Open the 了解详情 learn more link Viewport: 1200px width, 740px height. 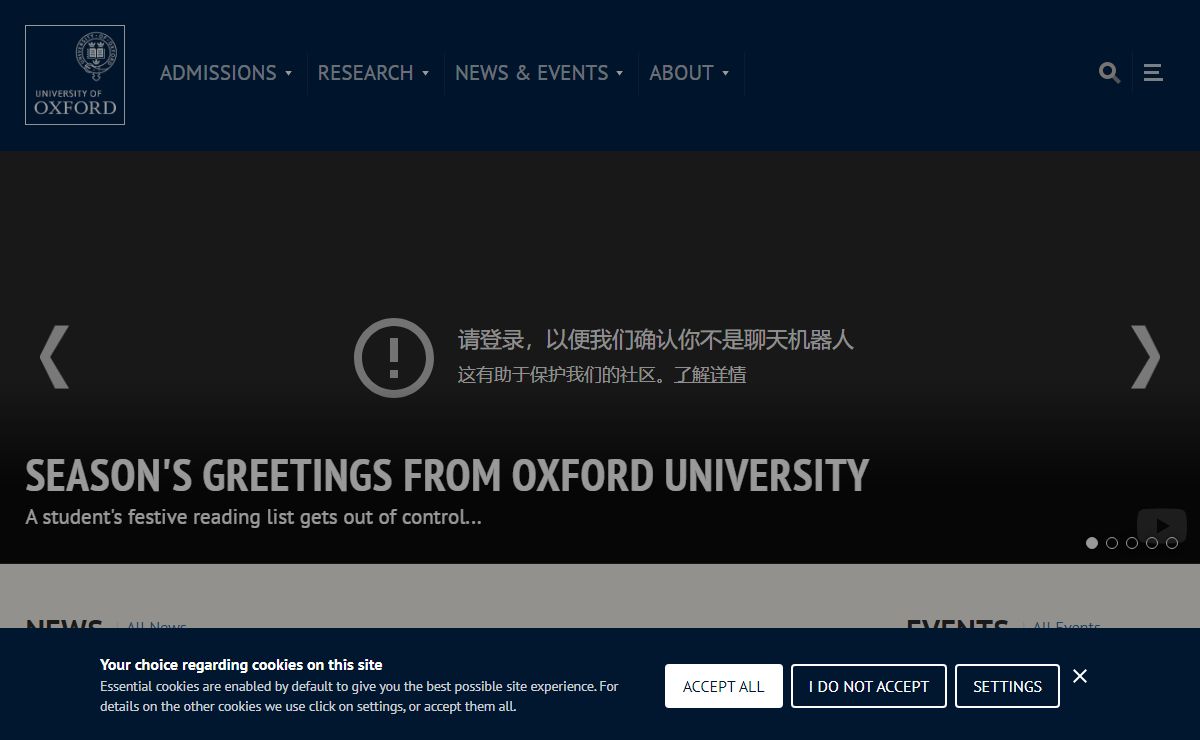pos(710,375)
